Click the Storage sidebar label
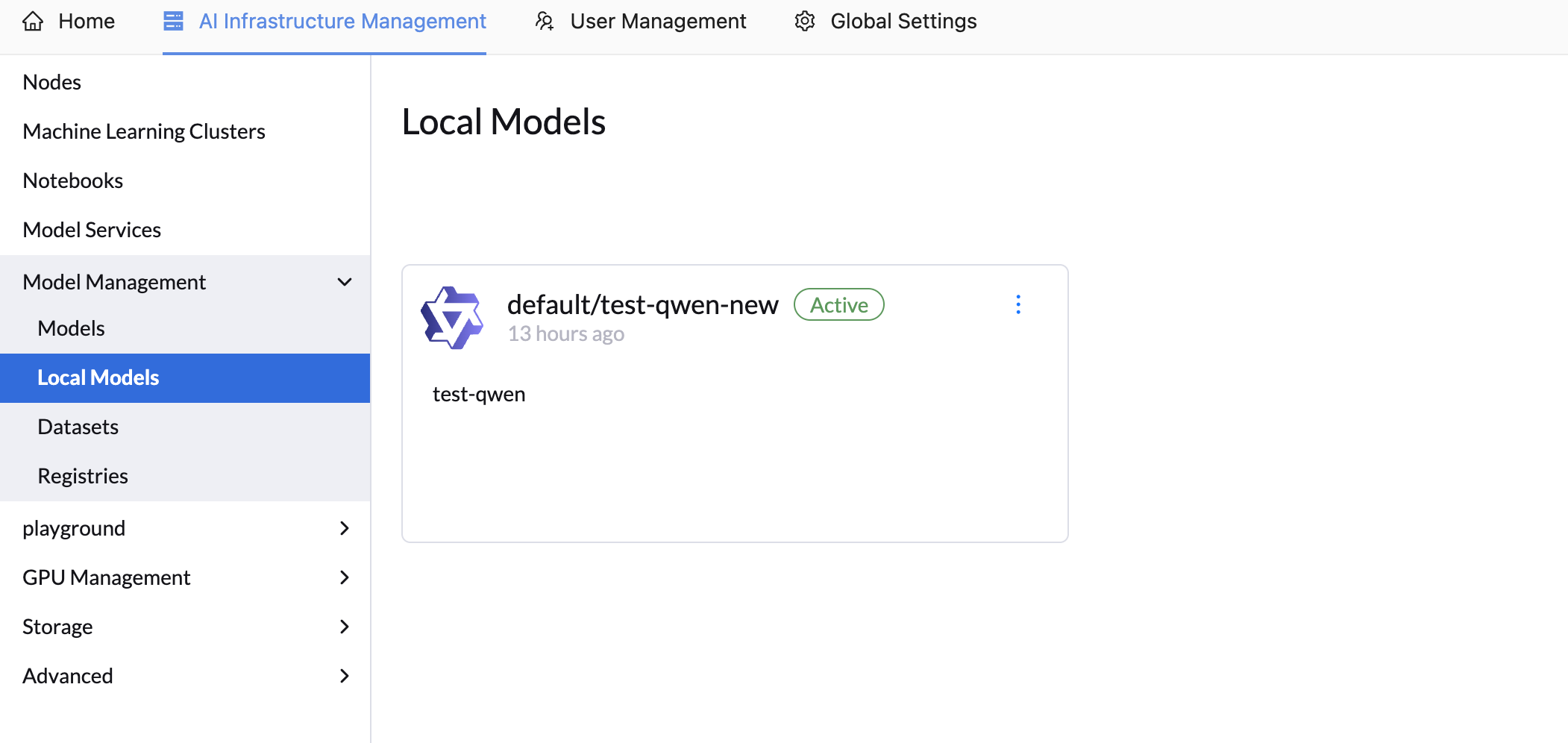Viewport: 1568px width, 743px height. click(57, 627)
